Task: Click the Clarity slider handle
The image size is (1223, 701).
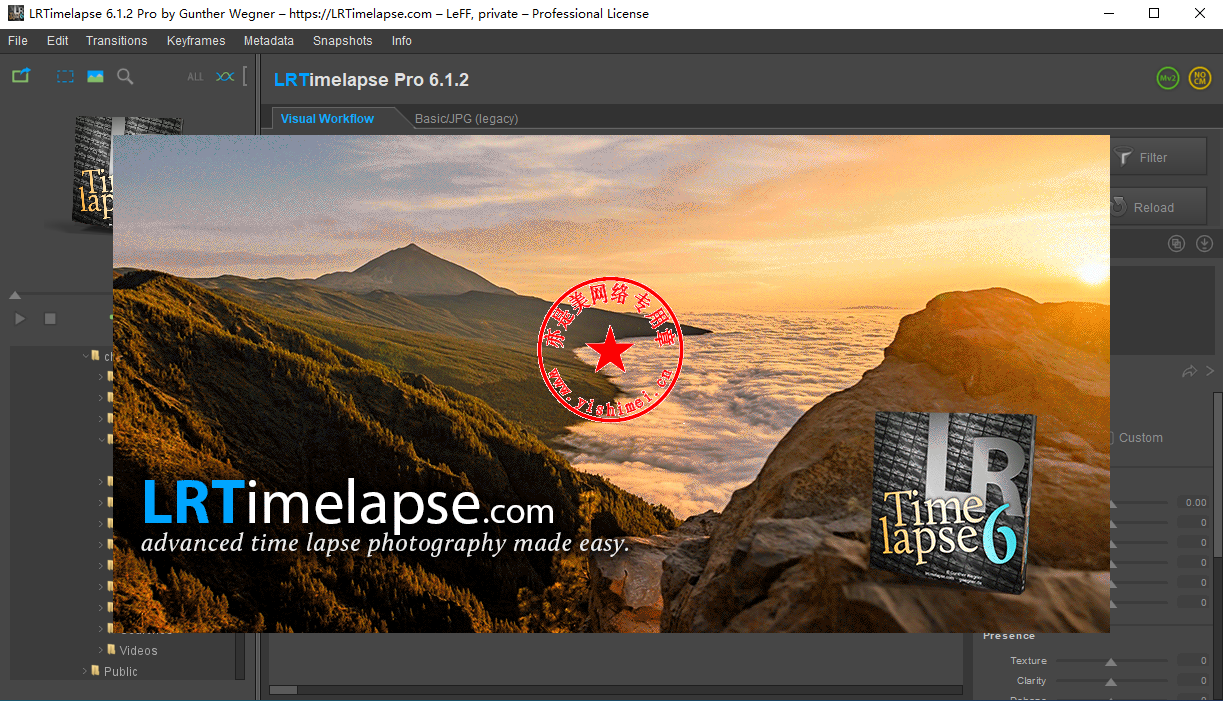Action: [x=1110, y=682]
